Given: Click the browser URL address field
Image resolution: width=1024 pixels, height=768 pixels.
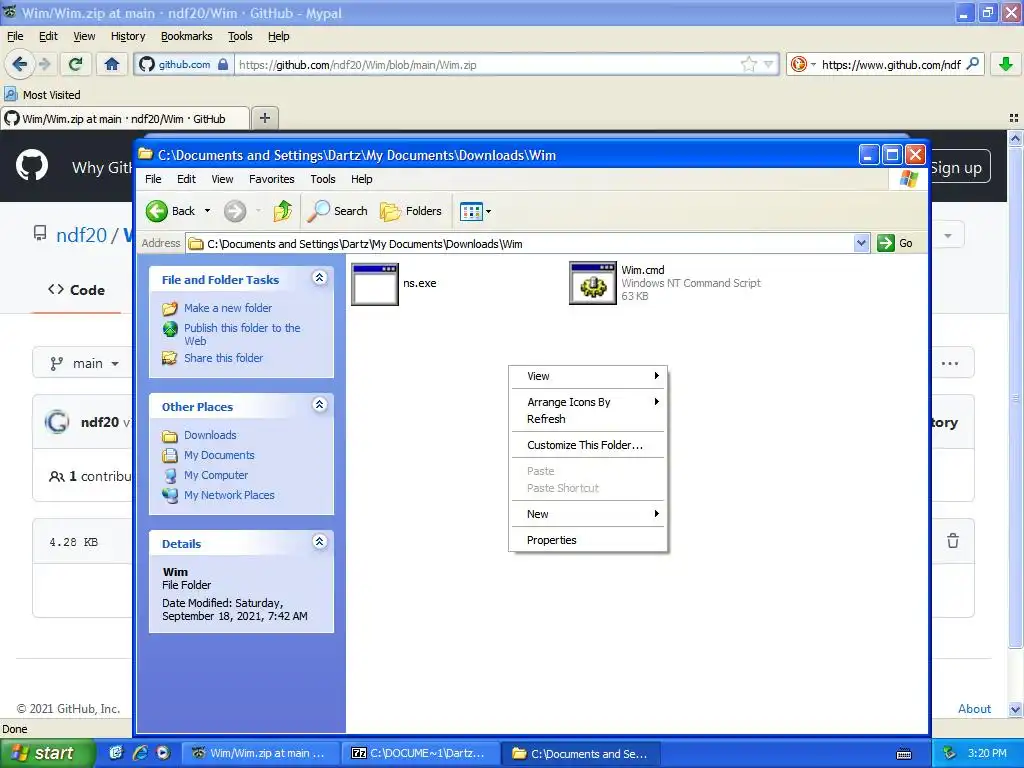Looking at the screenshot, I should tap(487, 65).
